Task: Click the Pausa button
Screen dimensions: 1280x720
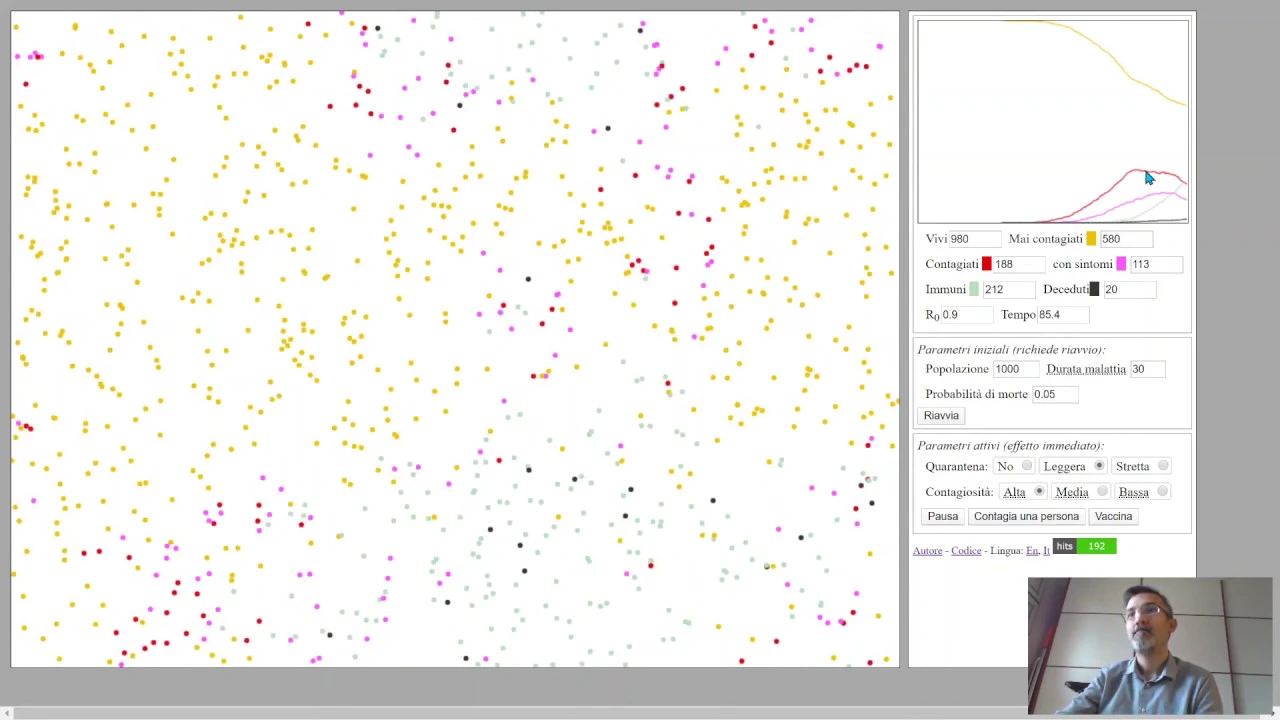Action: click(x=942, y=516)
